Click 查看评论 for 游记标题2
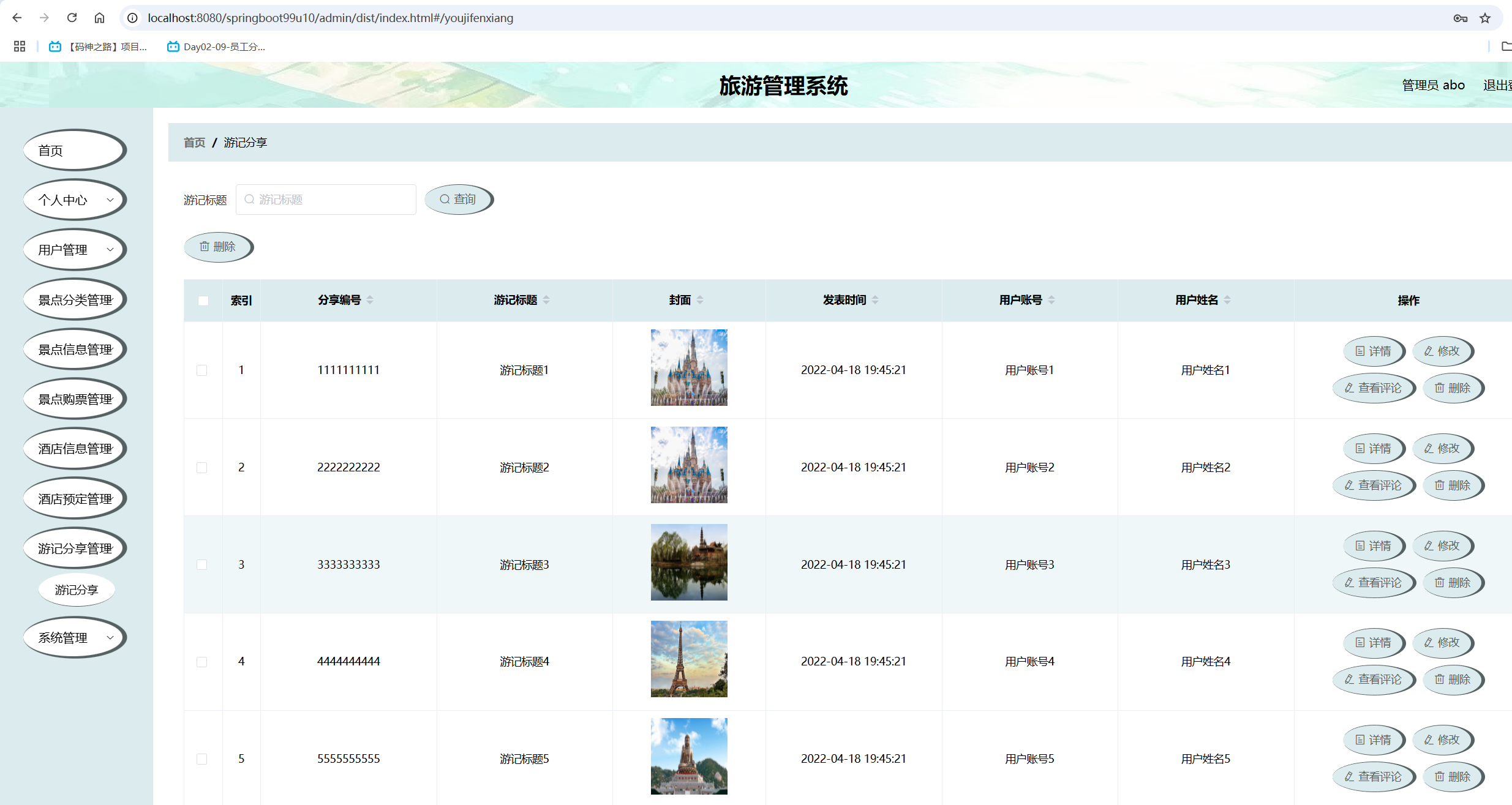Viewport: 1512px width, 805px height. (x=1374, y=485)
